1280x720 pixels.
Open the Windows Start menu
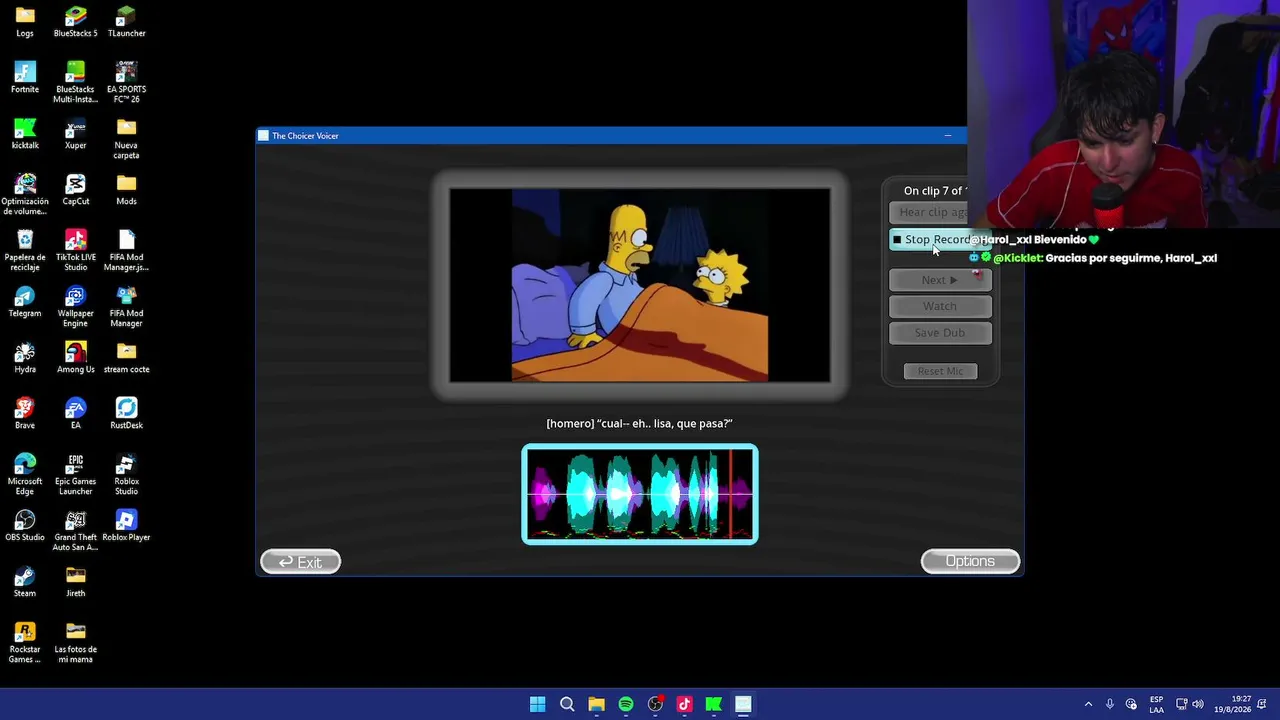[x=537, y=704]
